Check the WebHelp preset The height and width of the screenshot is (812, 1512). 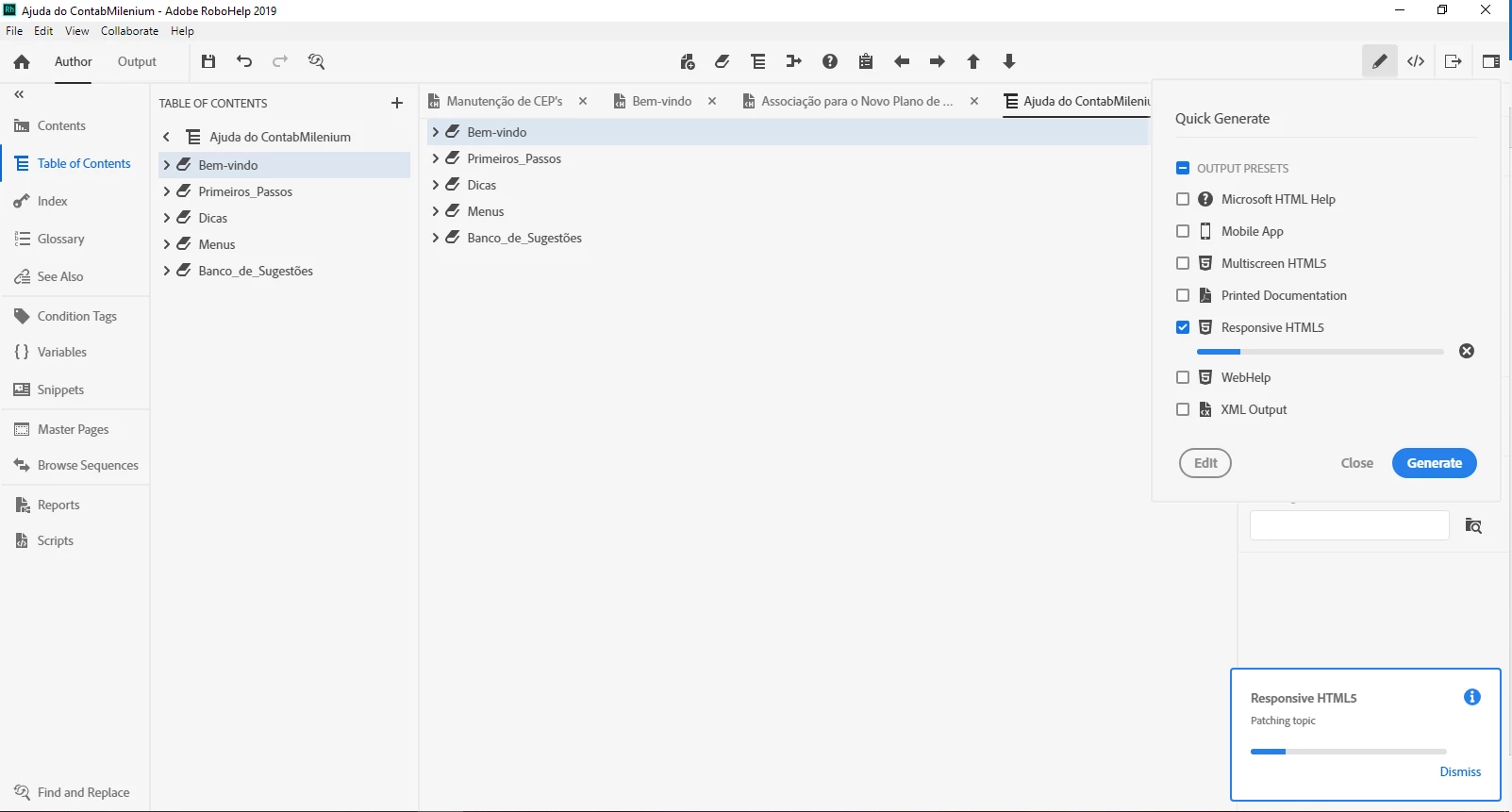click(1183, 377)
